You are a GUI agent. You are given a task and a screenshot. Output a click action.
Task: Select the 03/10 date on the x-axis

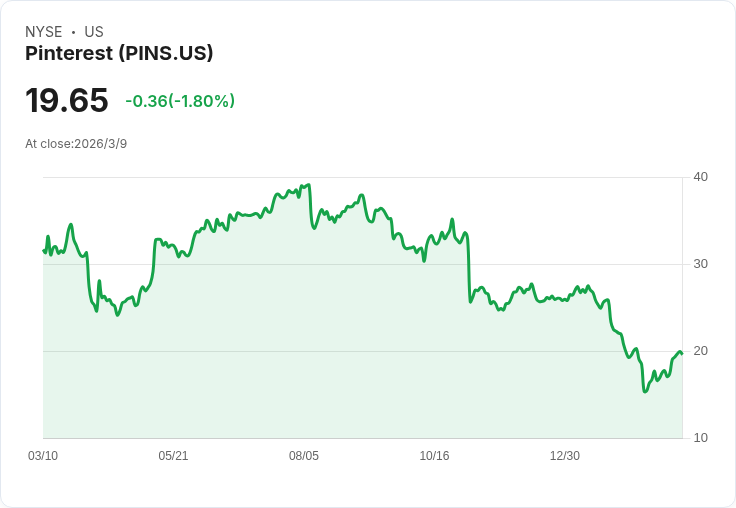(x=43, y=456)
